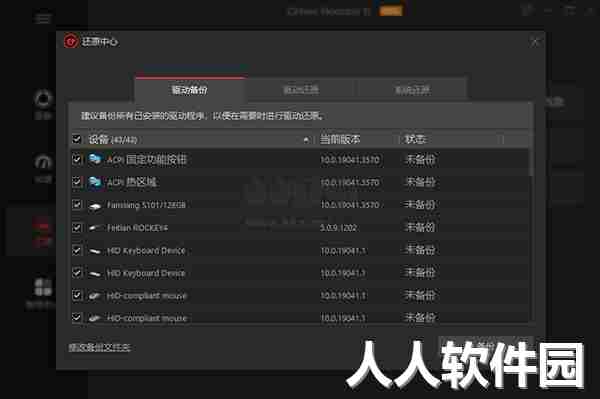This screenshot has height=399, width=600.
Task: Uncheck the upper HID-compliant mouse checkbox
Action: point(77,295)
